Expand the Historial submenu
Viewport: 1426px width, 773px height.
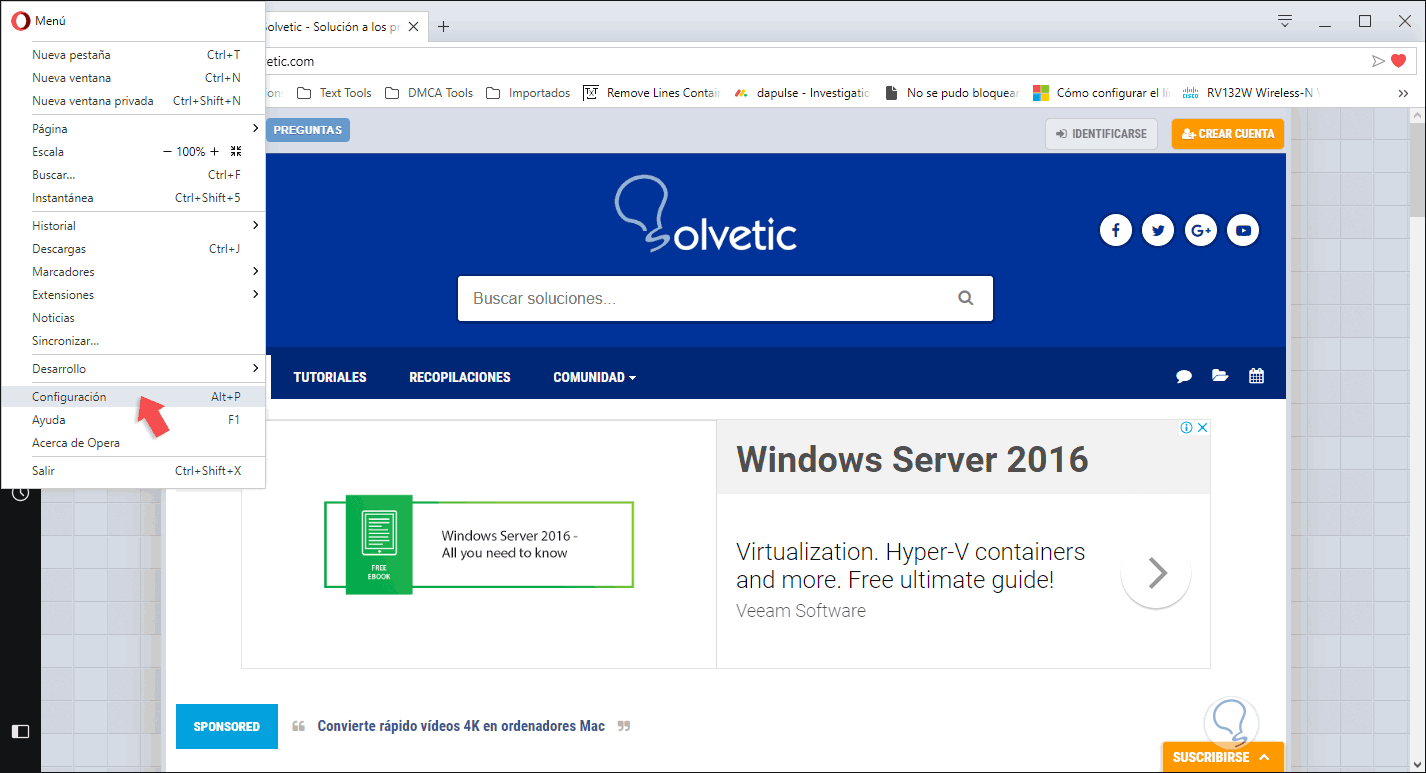tap(133, 226)
